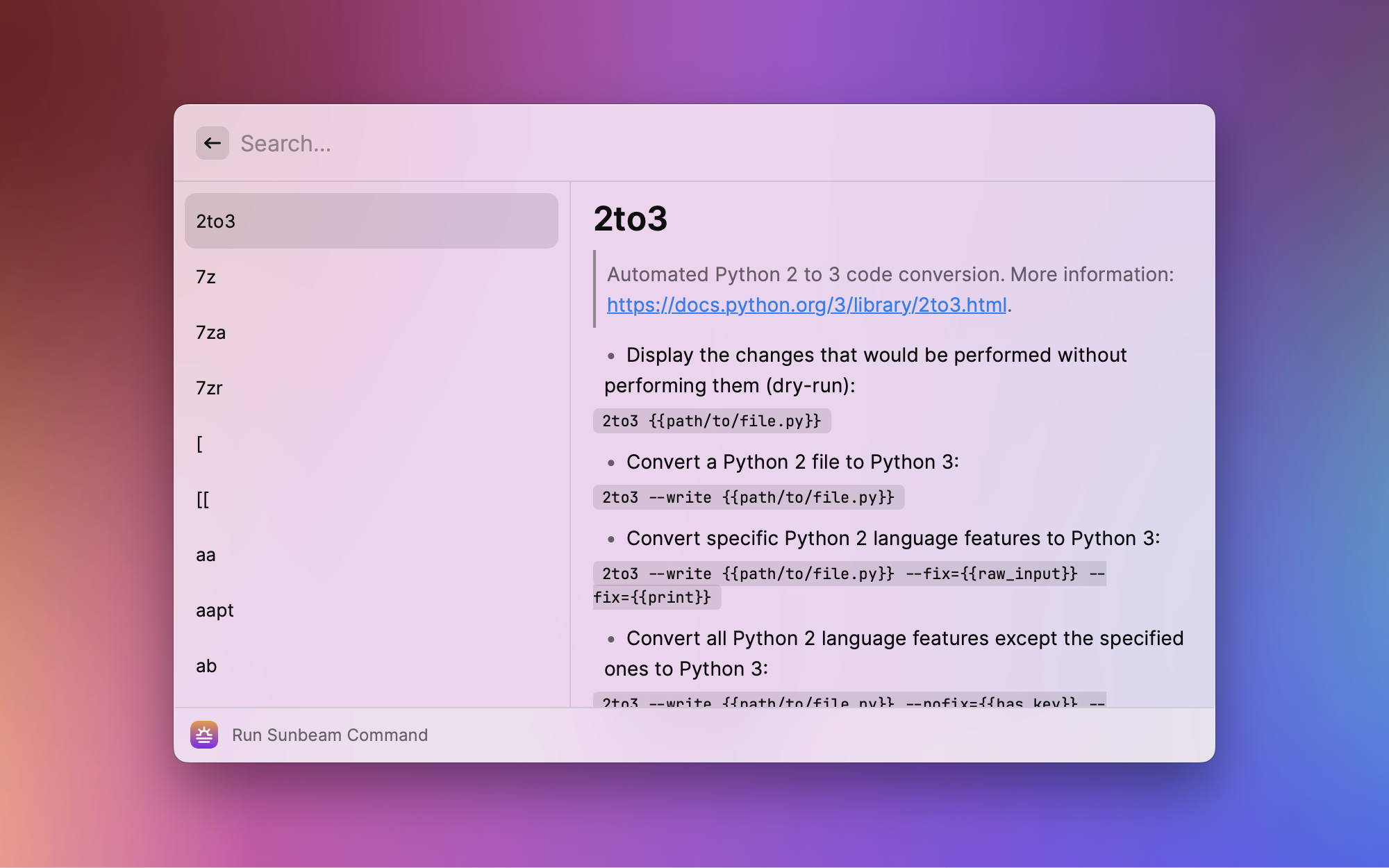Click the dry-run 2to3 code snippet

[711, 421]
